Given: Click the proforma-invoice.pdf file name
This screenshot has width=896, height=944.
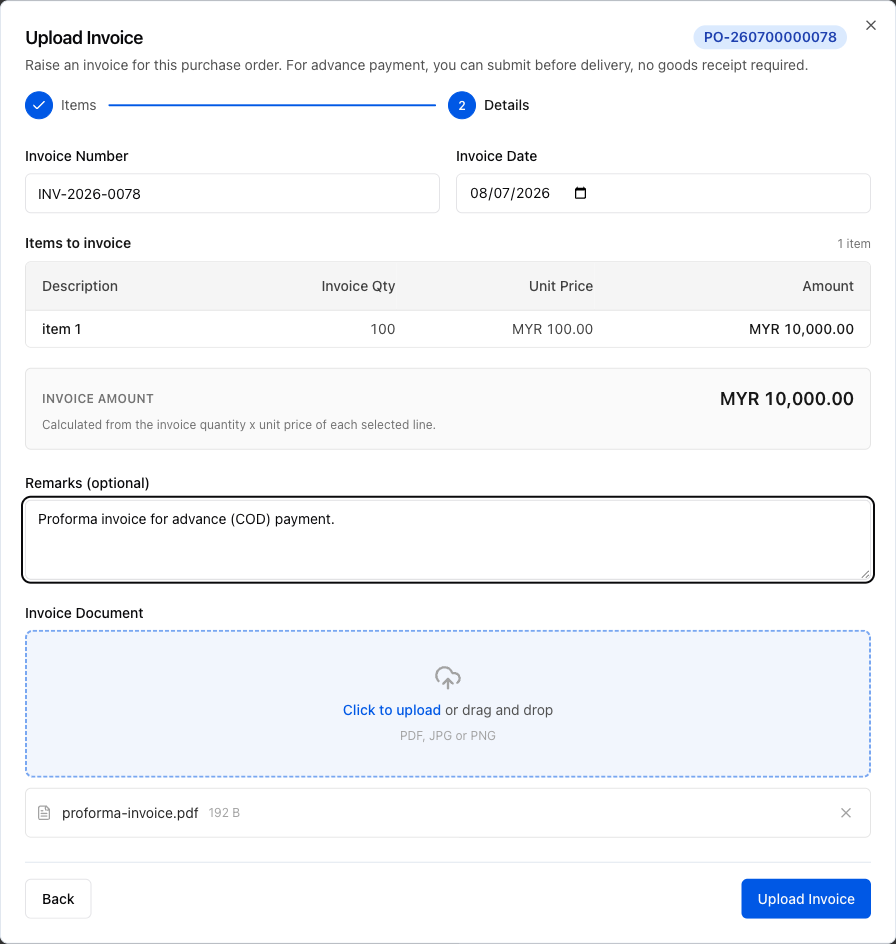Looking at the screenshot, I should (130, 813).
